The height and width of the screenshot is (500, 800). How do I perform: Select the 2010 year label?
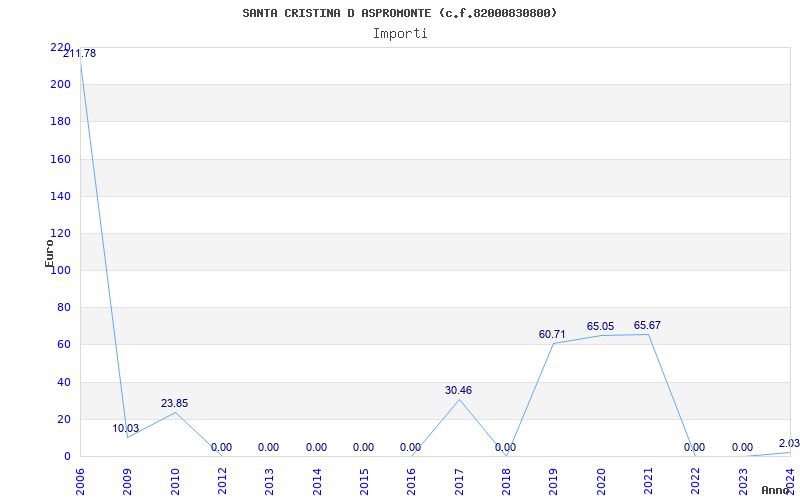point(175,482)
